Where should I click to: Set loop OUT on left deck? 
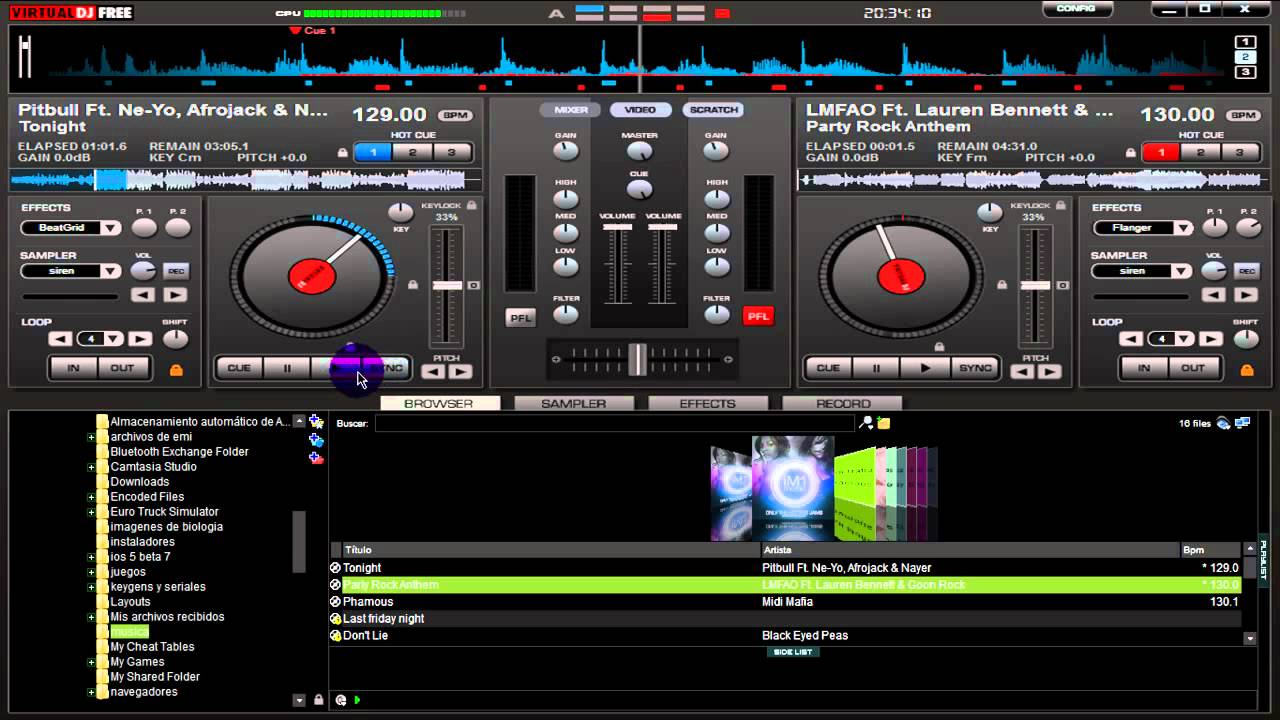pyautogui.click(x=122, y=368)
